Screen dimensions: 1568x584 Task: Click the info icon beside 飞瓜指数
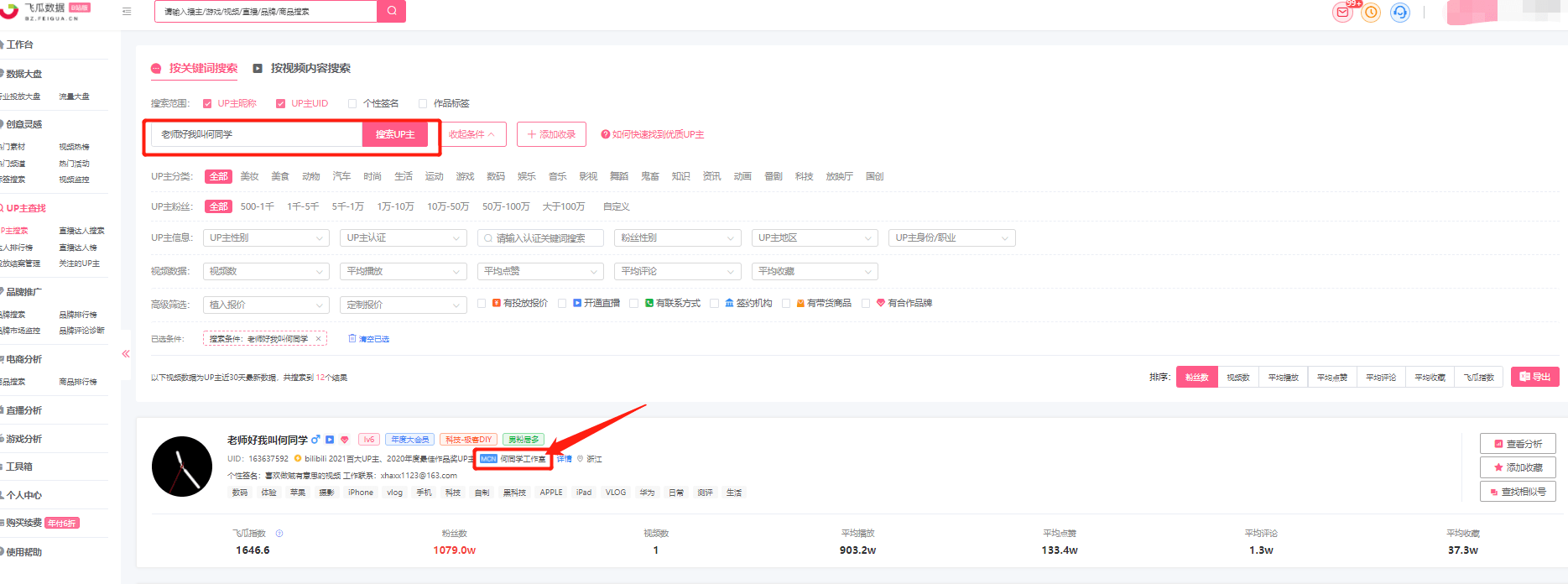[279, 533]
